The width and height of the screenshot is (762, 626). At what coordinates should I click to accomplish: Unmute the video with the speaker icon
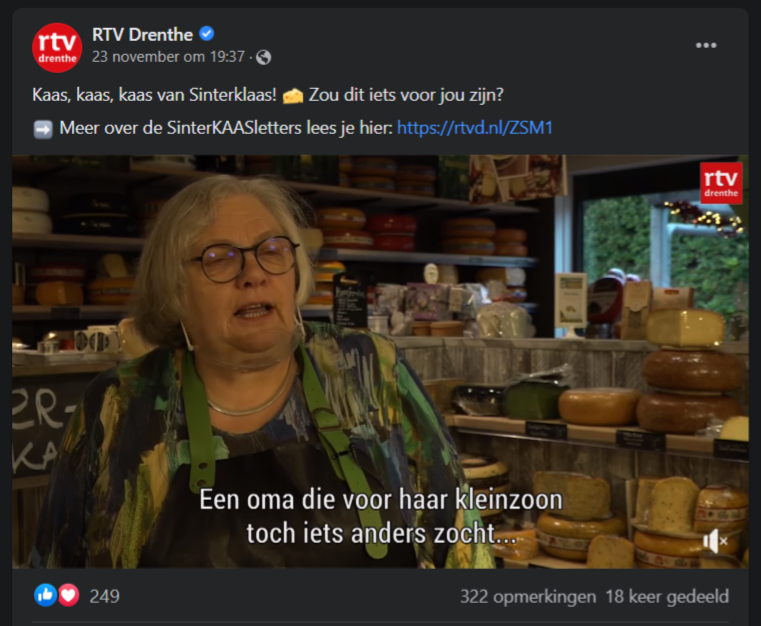point(715,541)
